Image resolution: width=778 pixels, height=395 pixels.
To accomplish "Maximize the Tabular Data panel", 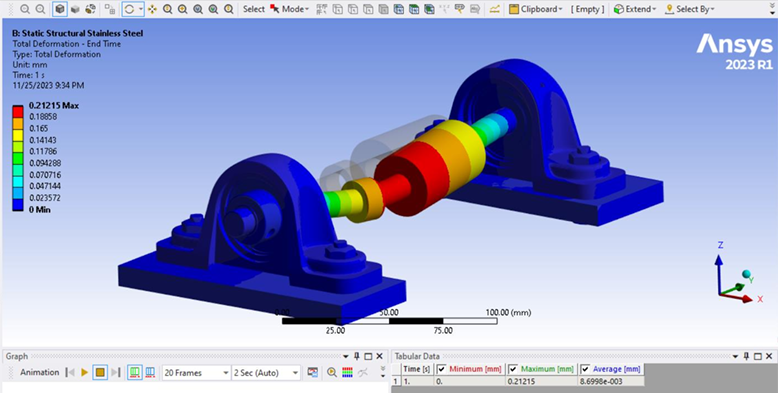I will point(758,356).
